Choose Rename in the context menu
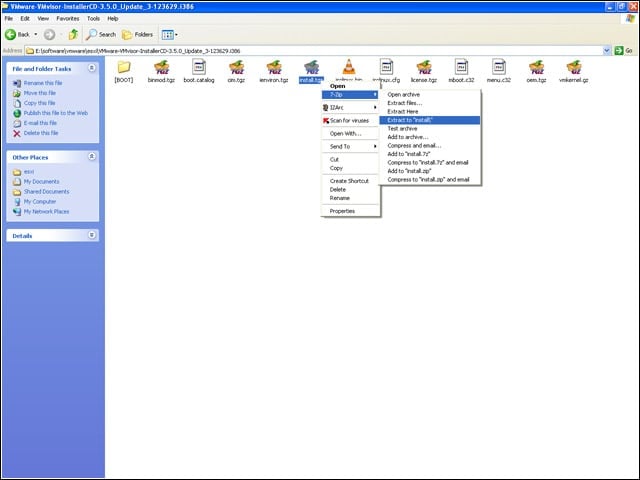The image size is (640, 480). tap(351, 198)
